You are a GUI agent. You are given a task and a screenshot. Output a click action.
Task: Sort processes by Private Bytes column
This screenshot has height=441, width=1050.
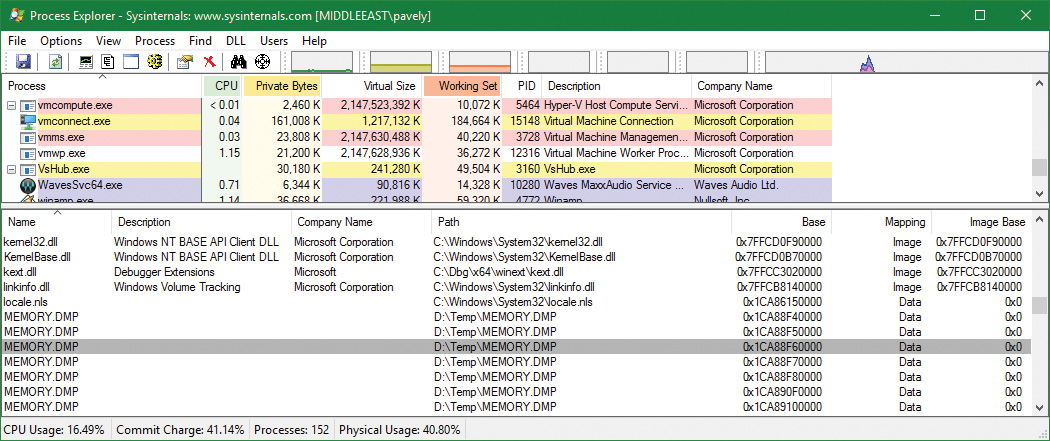282,86
